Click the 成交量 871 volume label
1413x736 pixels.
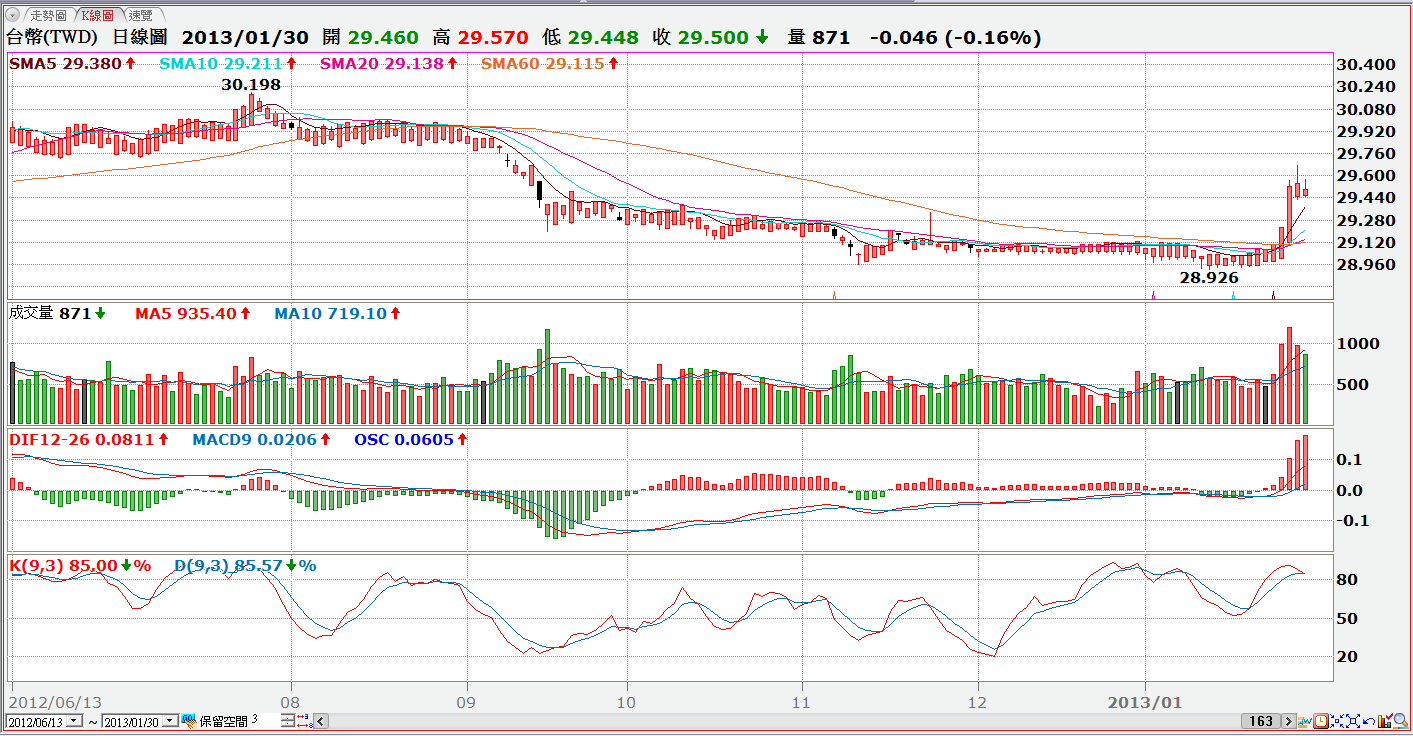(x=56, y=313)
